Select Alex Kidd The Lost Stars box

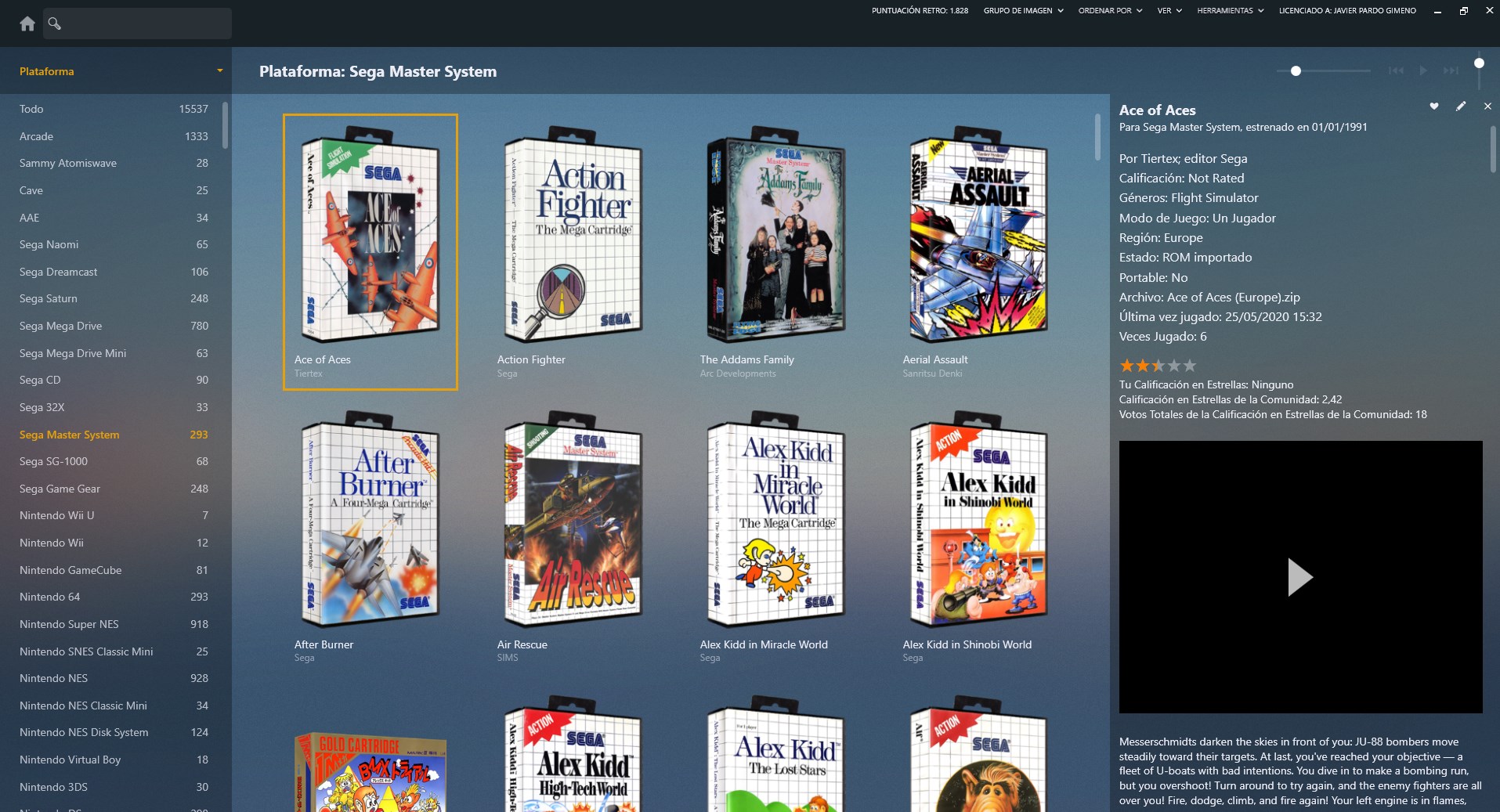point(776,754)
